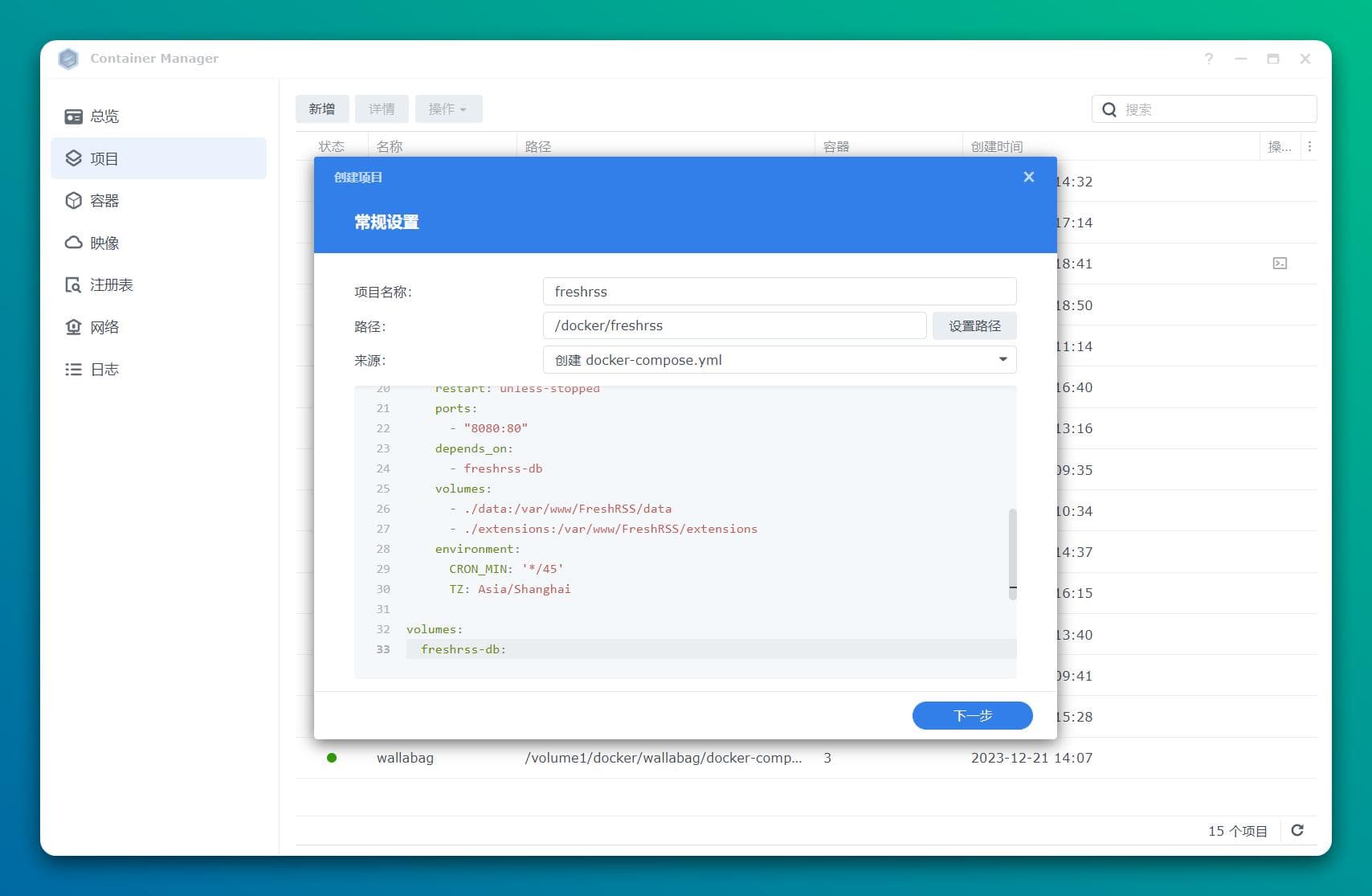Click the depends_on: line
The width and height of the screenshot is (1372, 896).
(x=474, y=448)
